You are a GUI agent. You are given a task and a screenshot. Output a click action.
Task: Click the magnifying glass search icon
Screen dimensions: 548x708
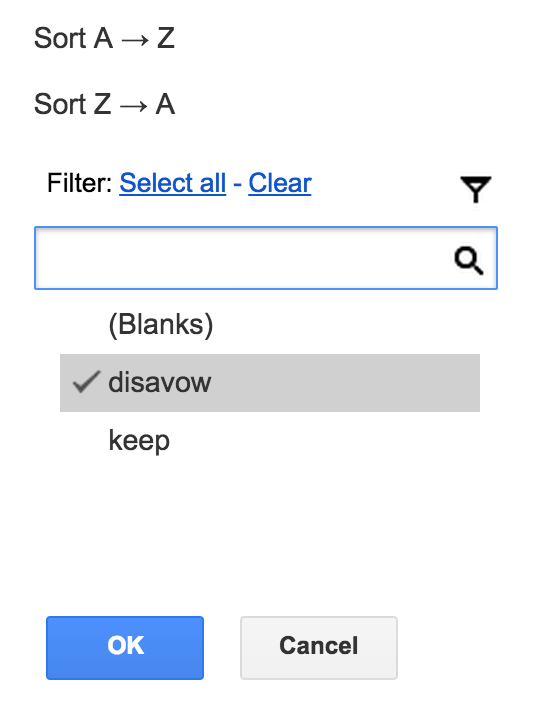pos(469,260)
